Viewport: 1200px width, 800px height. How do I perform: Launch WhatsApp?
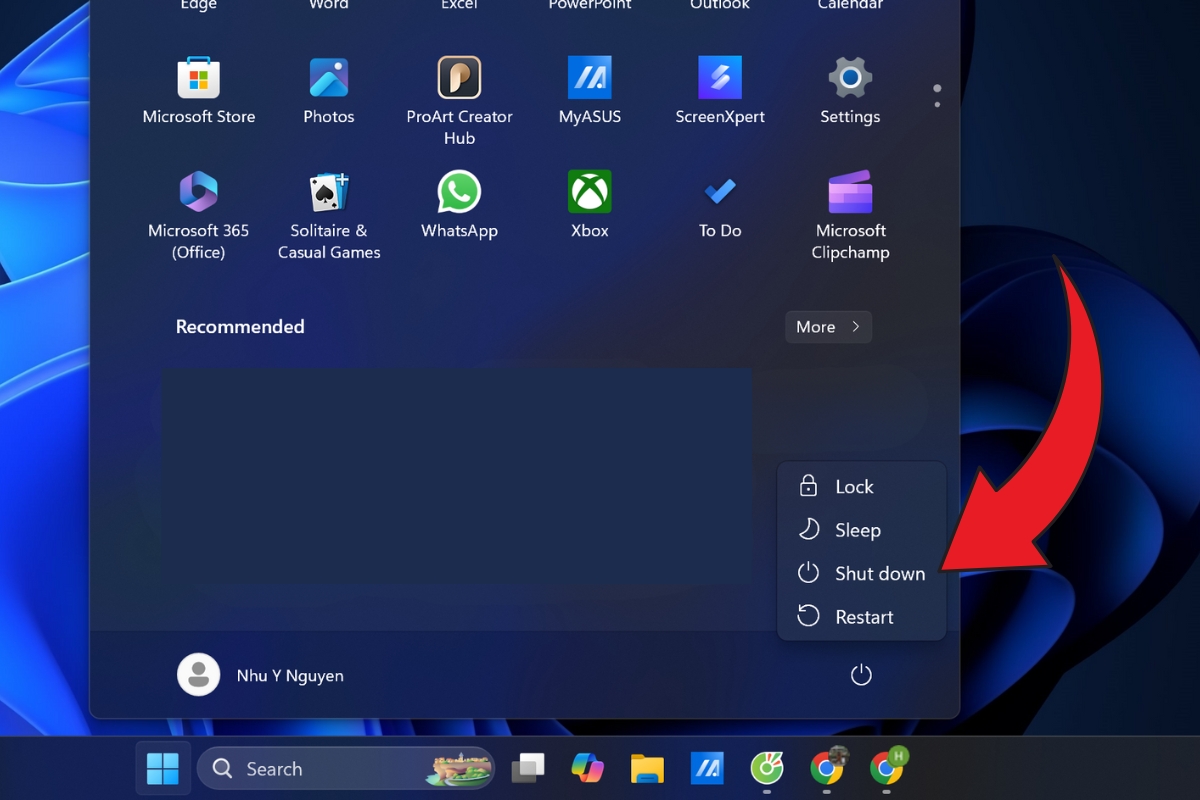click(x=459, y=205)
